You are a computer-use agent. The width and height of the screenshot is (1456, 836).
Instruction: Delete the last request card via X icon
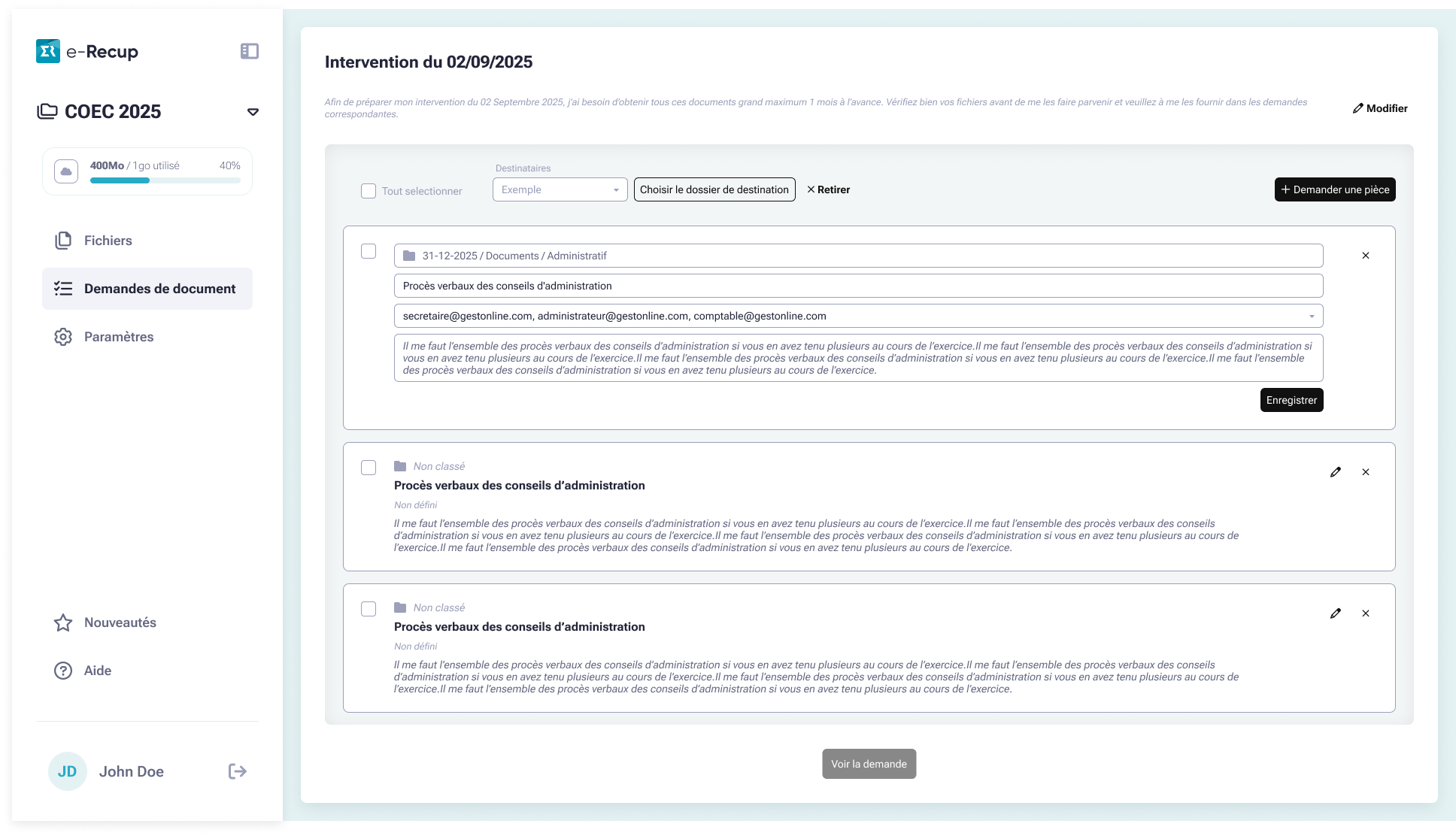click(x=1366, y=613)
